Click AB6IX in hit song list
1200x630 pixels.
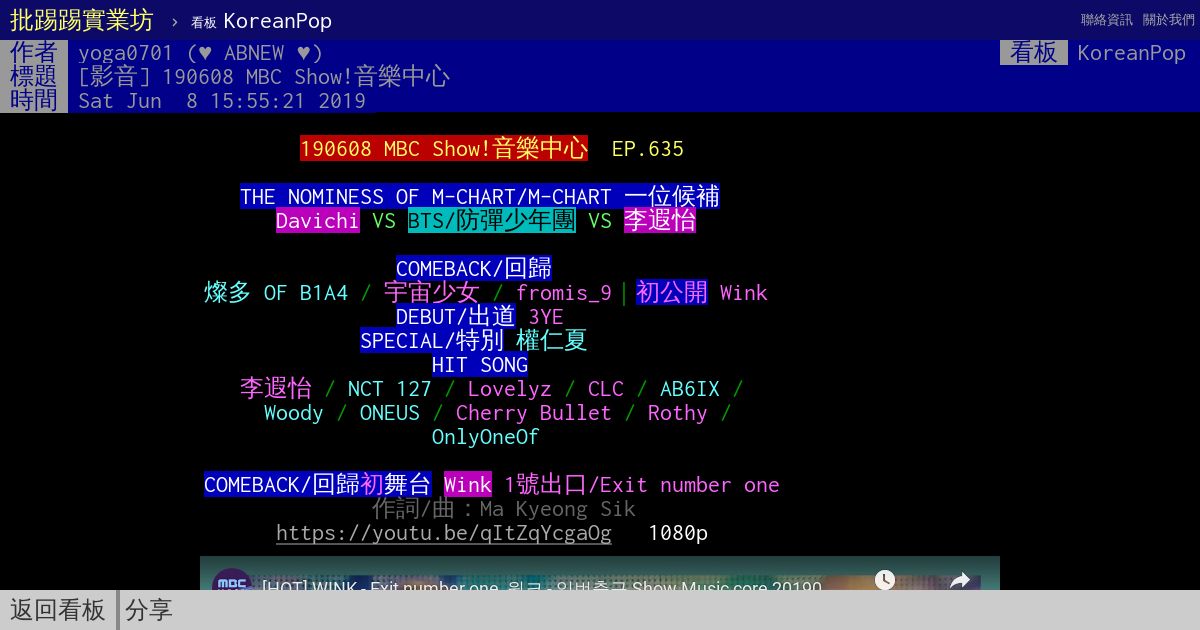690,389
